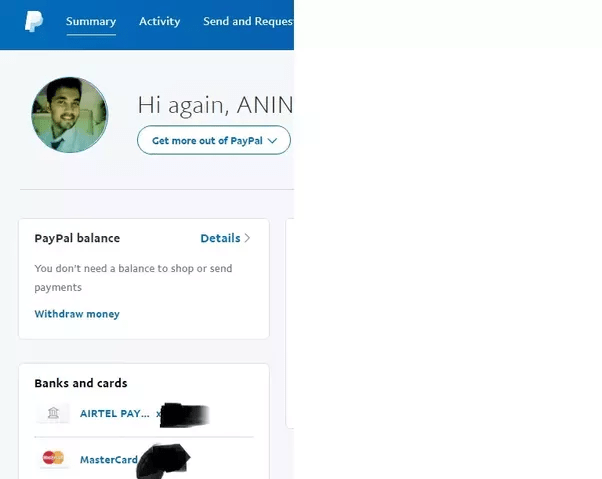Open PayPal balance Details link
This screenshot has height=479, width=602.
(x=220, y=238)
